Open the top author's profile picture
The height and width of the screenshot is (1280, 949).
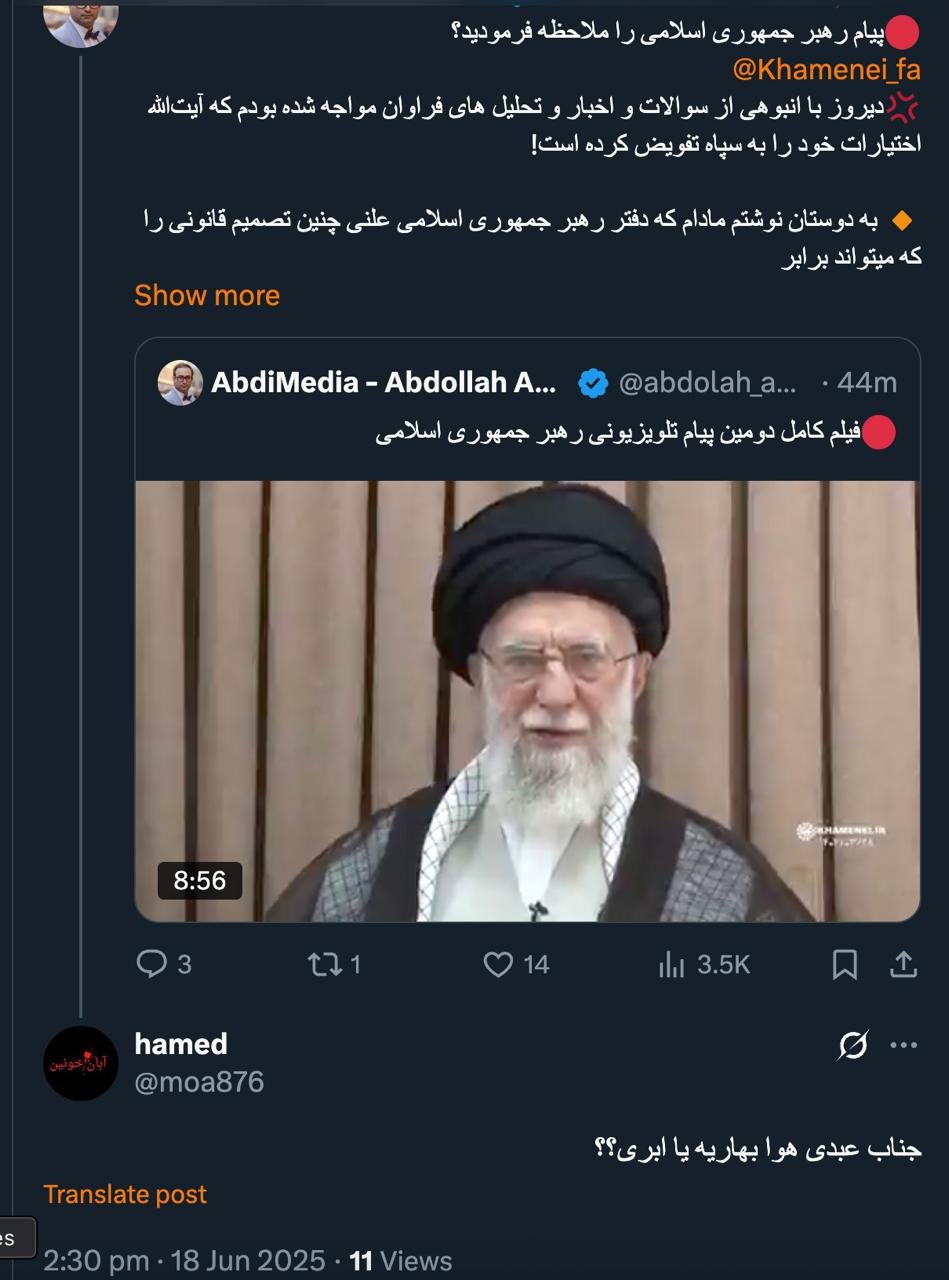(81, 22)
